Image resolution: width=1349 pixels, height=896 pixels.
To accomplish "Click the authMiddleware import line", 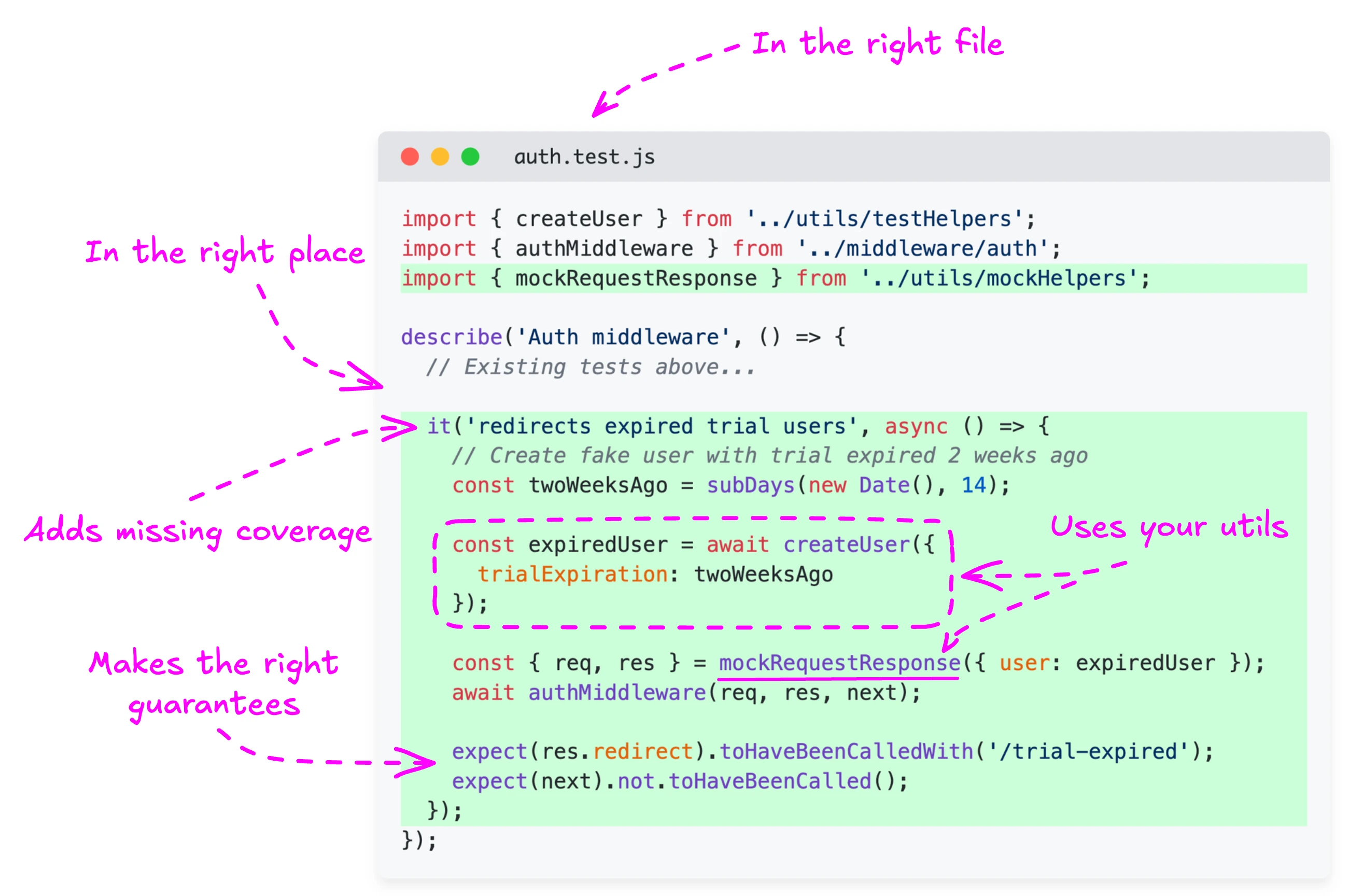I will point(728,248).
